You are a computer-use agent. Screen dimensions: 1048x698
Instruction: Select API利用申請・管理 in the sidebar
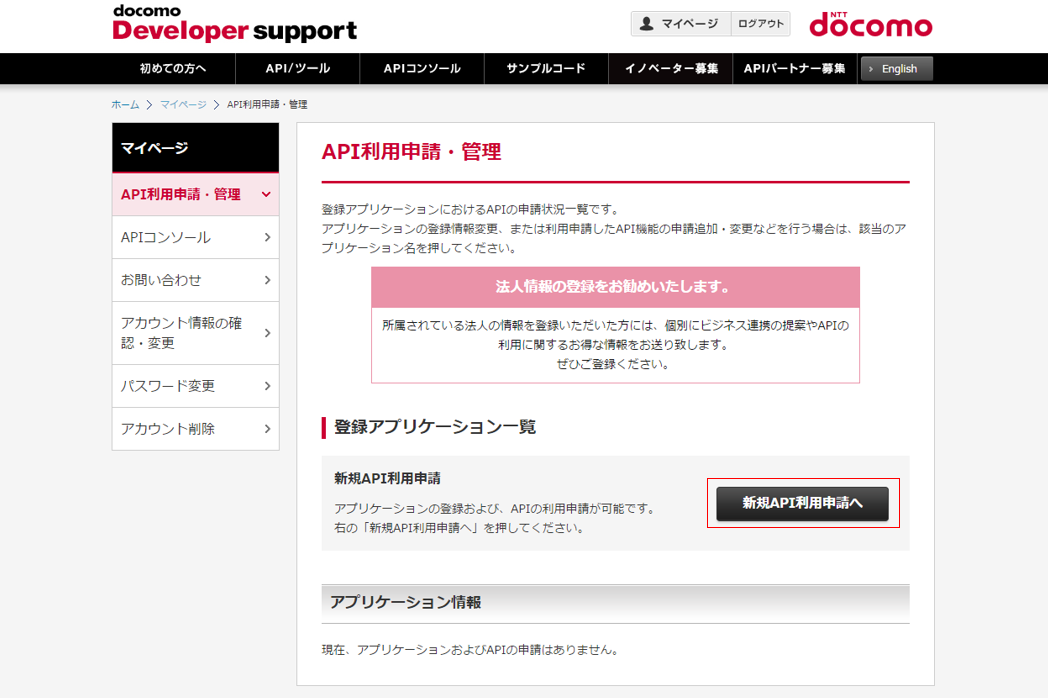pyautogui.click(x=195, y=195)
